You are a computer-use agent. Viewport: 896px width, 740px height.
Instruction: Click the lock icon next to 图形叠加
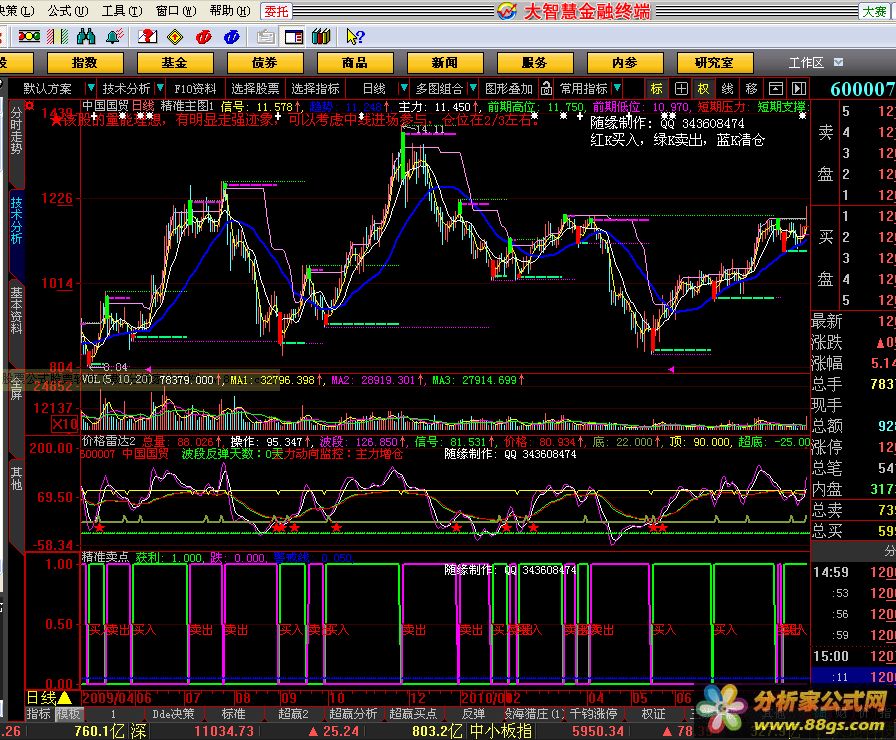[x=546, y=88]
